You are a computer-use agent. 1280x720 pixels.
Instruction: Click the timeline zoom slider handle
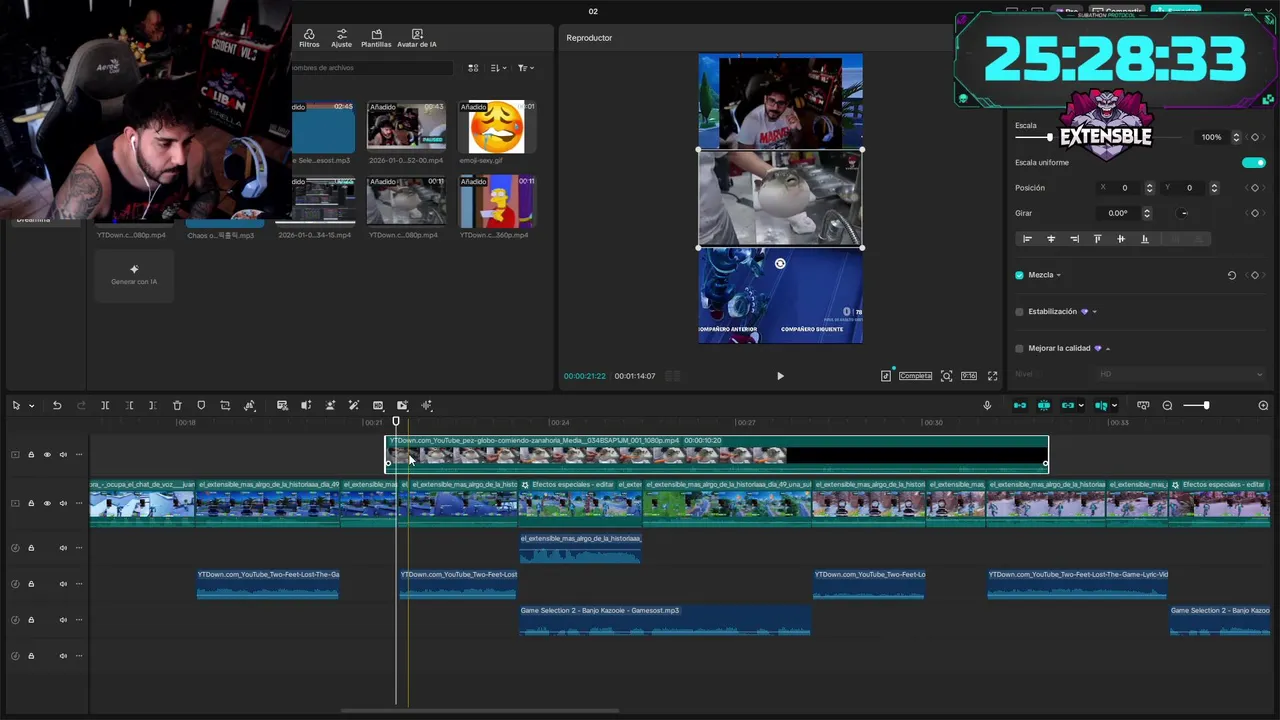point(1206,405)
